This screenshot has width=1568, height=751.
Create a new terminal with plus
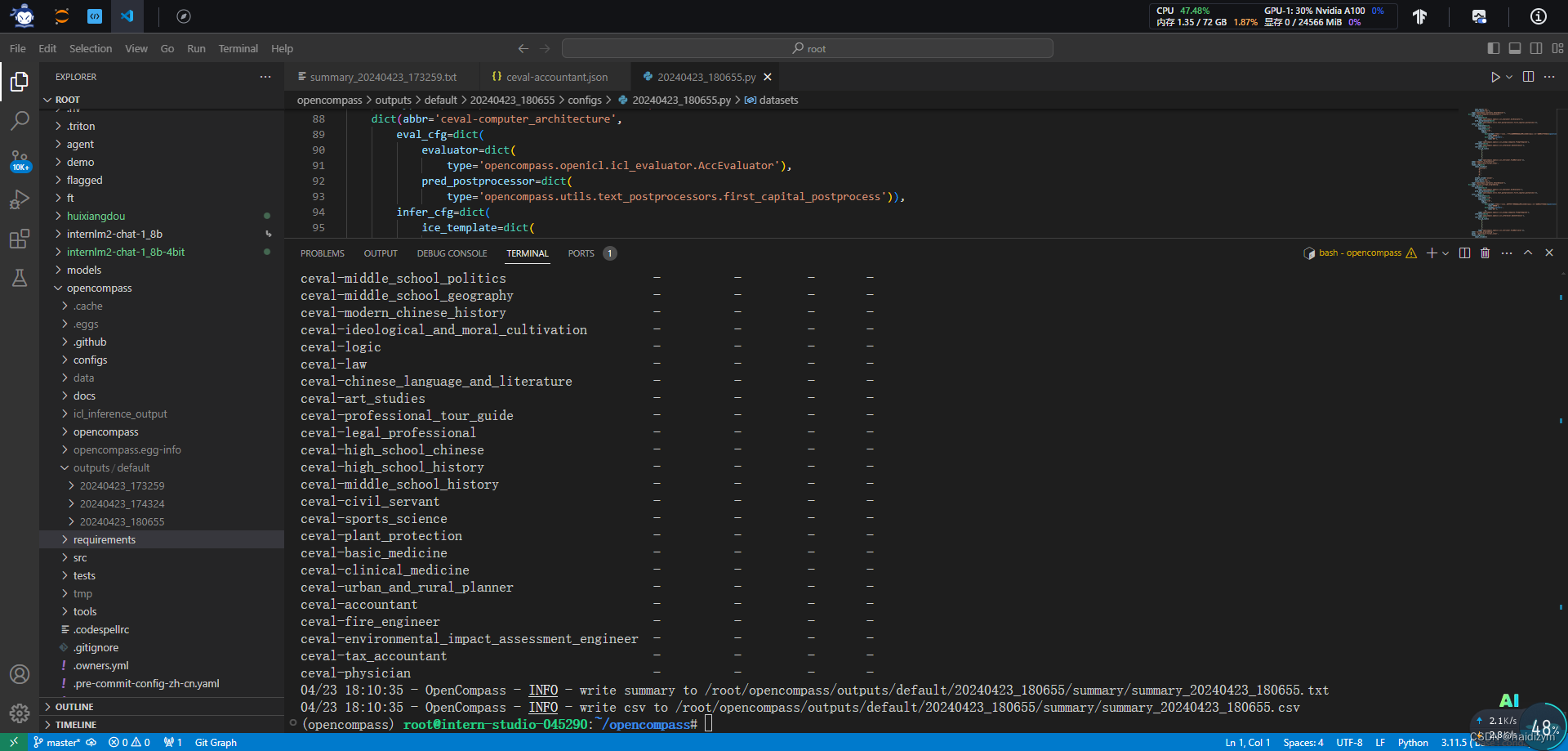pos(1432,253)
